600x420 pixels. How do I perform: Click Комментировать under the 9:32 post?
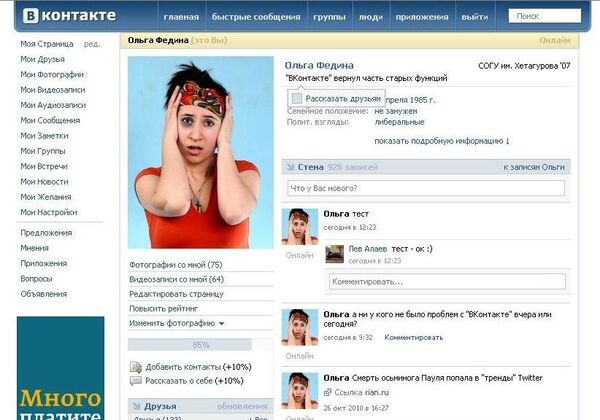414,337
